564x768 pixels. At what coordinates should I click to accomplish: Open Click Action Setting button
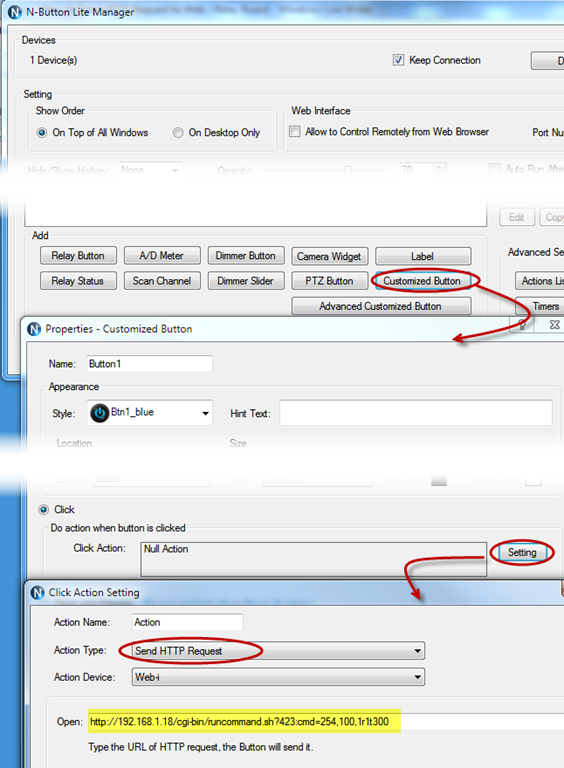tap(522, 552)
